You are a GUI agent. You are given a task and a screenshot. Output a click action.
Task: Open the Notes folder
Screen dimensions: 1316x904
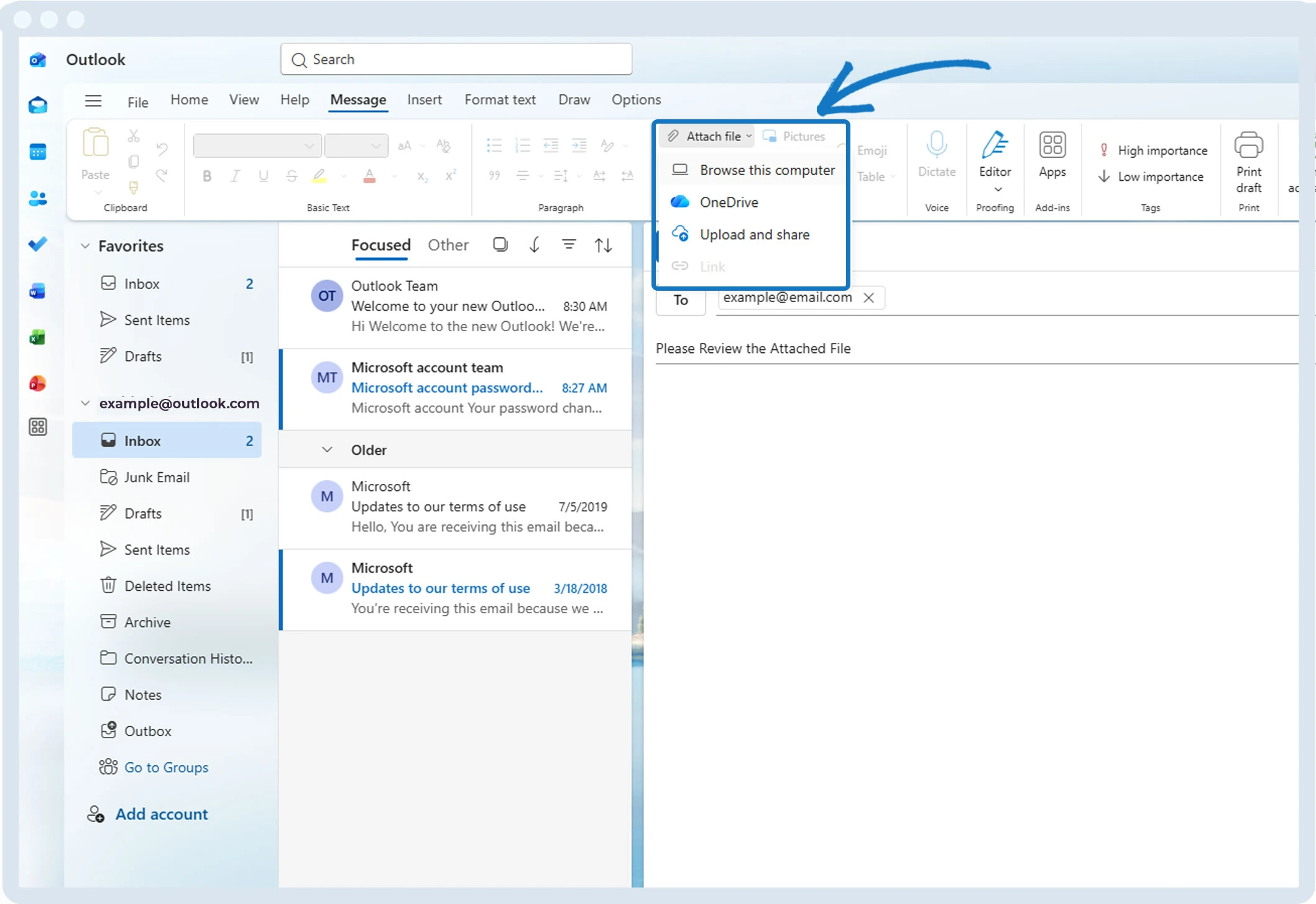[167, 695]
